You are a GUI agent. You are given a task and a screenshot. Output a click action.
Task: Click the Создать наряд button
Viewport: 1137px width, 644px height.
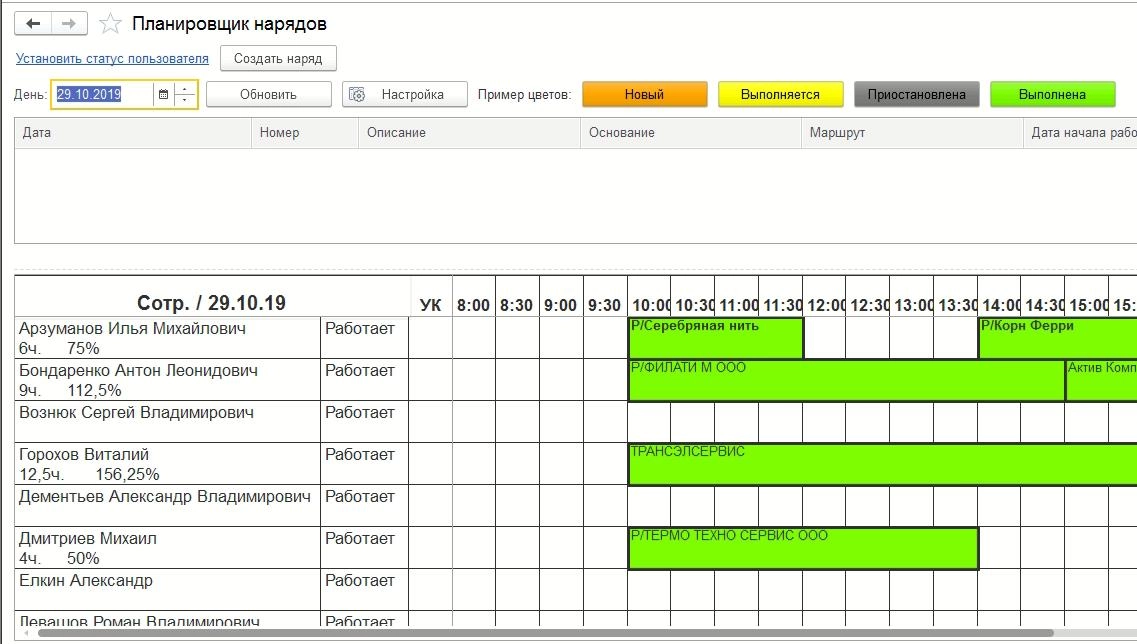click(x=278, y=59)
